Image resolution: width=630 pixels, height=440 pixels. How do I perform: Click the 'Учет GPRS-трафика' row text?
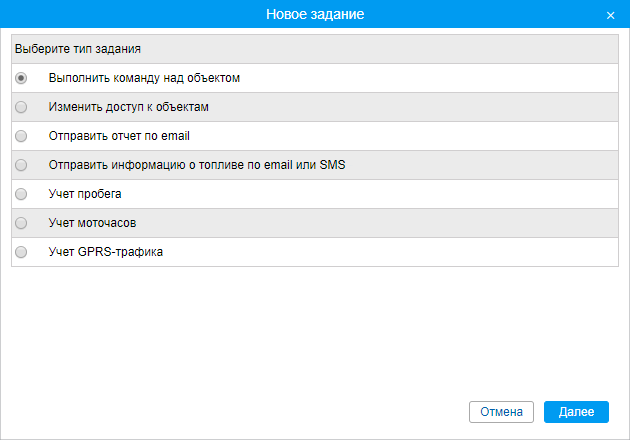106,252
